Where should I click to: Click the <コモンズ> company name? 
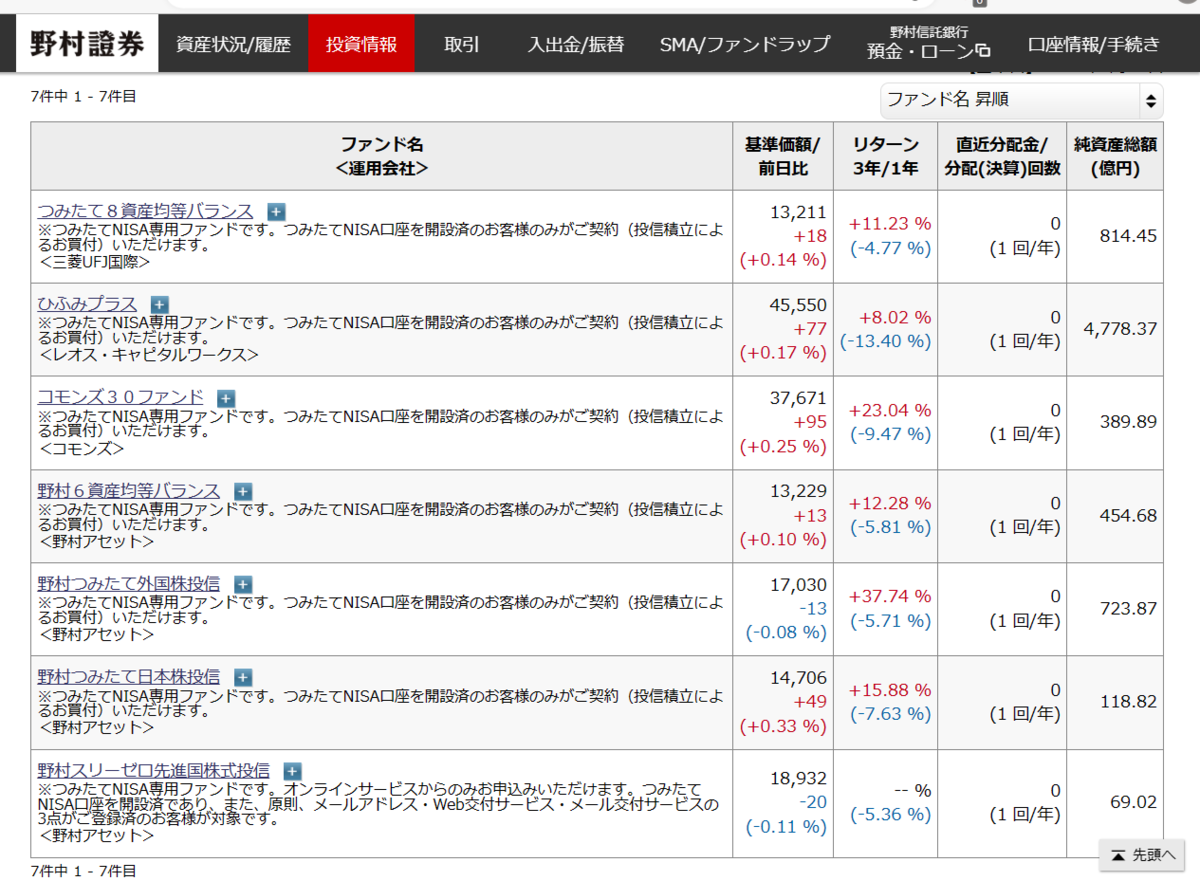(x=81, y=449)
